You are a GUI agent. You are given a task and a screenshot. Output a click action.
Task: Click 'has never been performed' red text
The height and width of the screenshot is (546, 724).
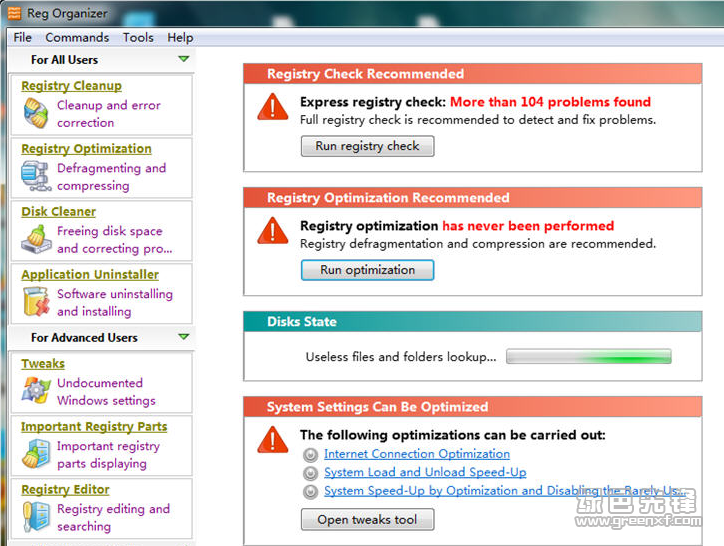tap(528, 225)
